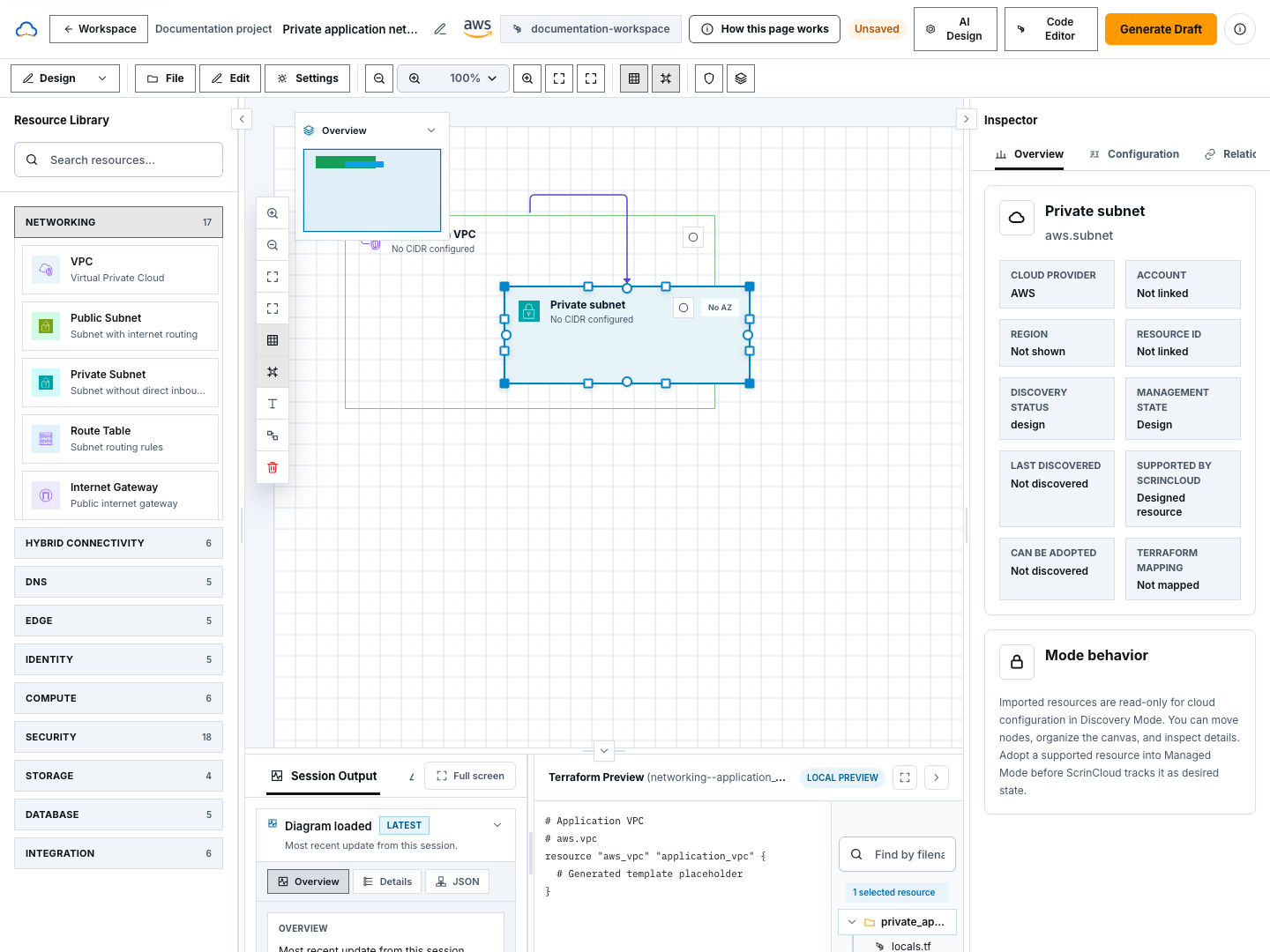Viewport: 1270px width, 952px height.
Task: Collapse the Inspector panel arrow
Action: [x=967, y=119]
